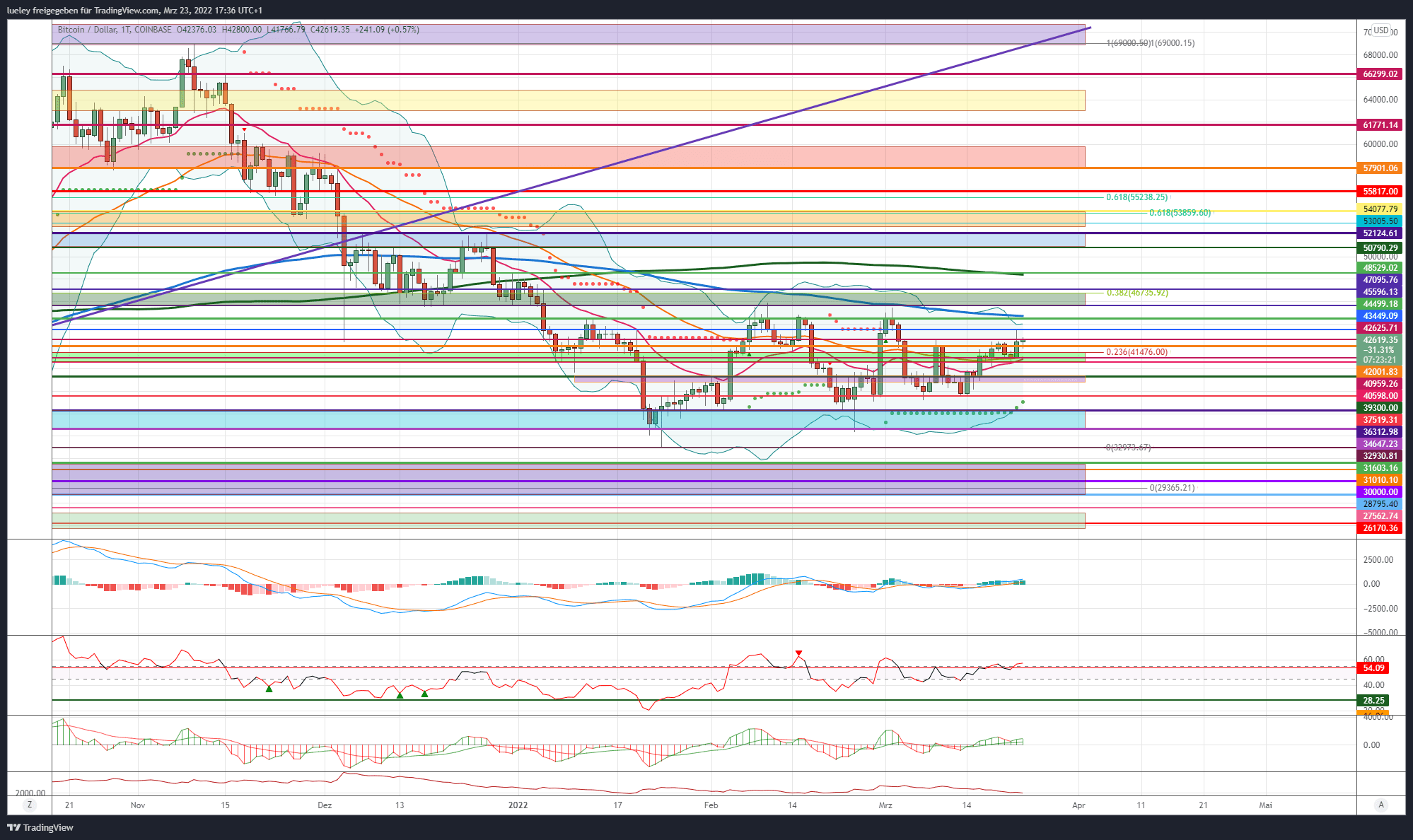Click the MACD 2500.00 scale value
1413x840 pixels.
1378,560
